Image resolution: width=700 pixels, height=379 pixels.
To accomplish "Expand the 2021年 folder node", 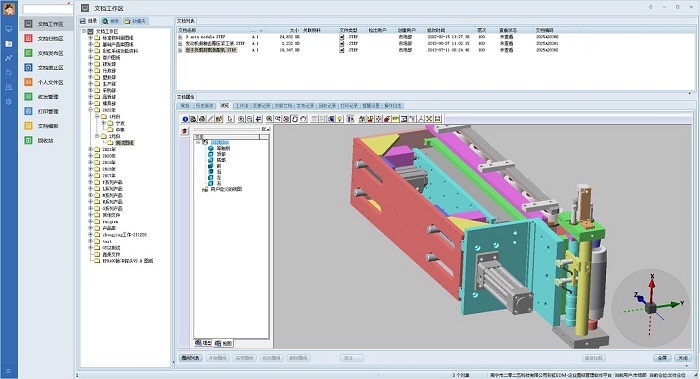I will pos(91,150).
